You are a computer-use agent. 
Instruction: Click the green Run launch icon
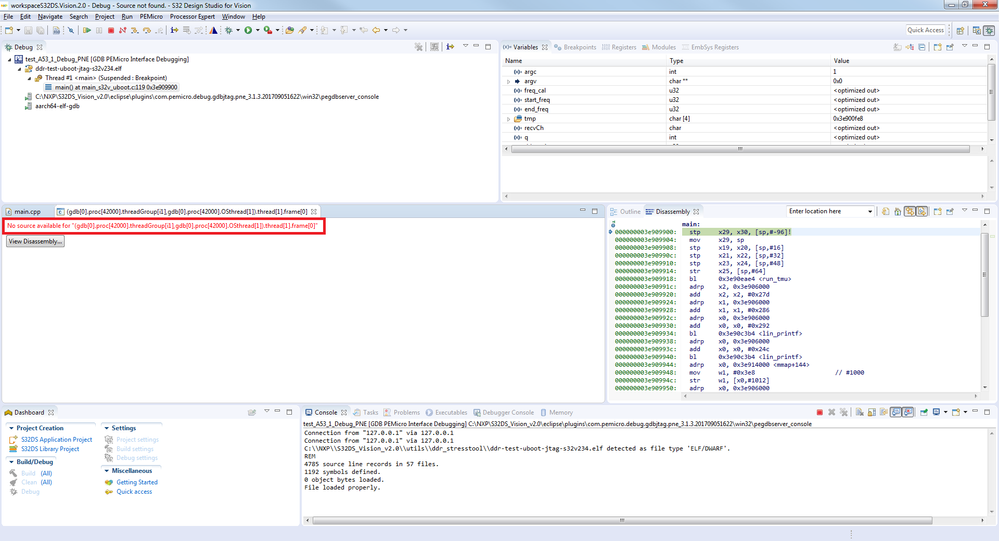pos(248,30)
